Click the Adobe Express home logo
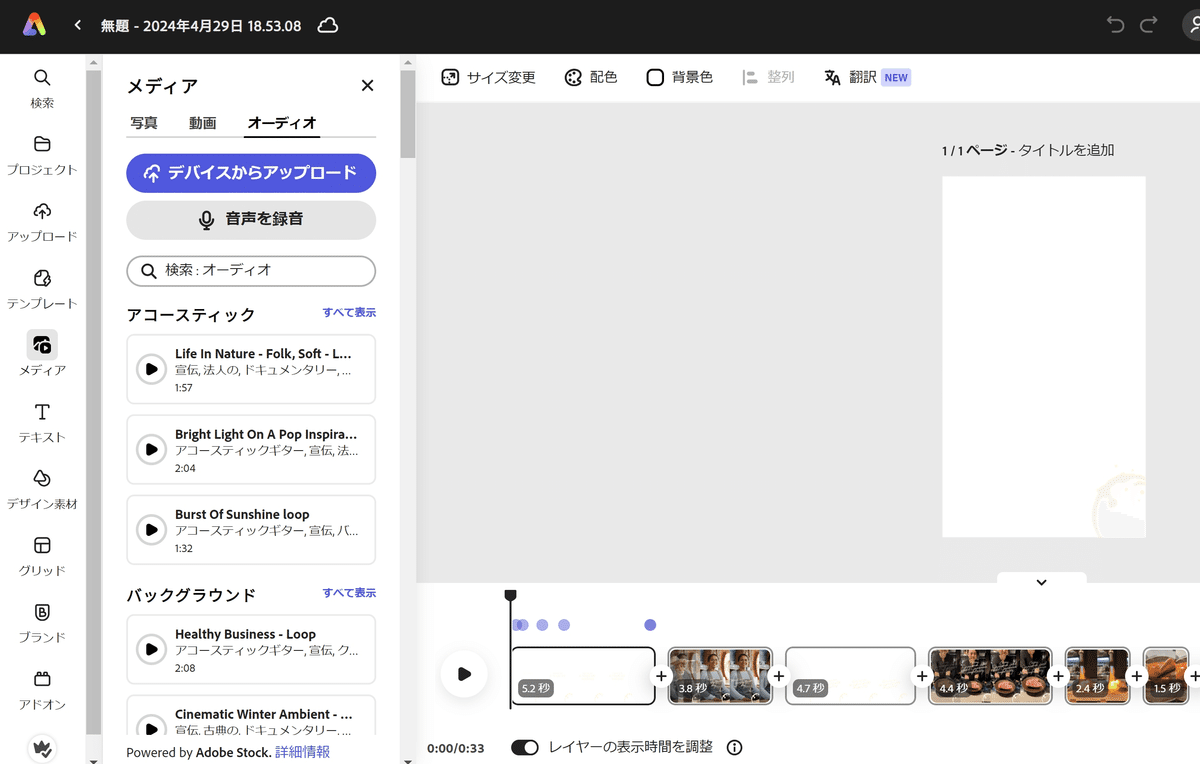The image size is (1200, 764). click(x=35, y=25)
